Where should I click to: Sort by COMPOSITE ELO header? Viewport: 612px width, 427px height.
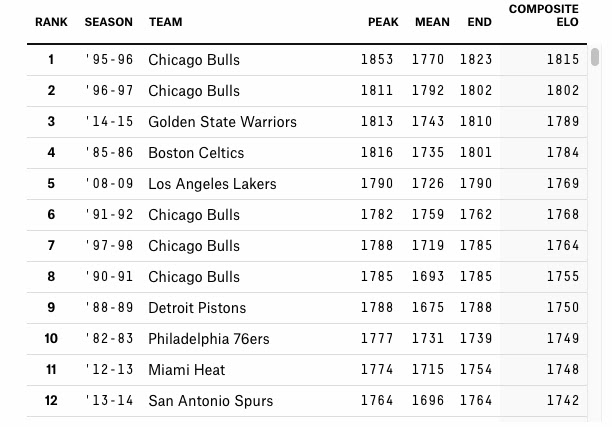543,16
